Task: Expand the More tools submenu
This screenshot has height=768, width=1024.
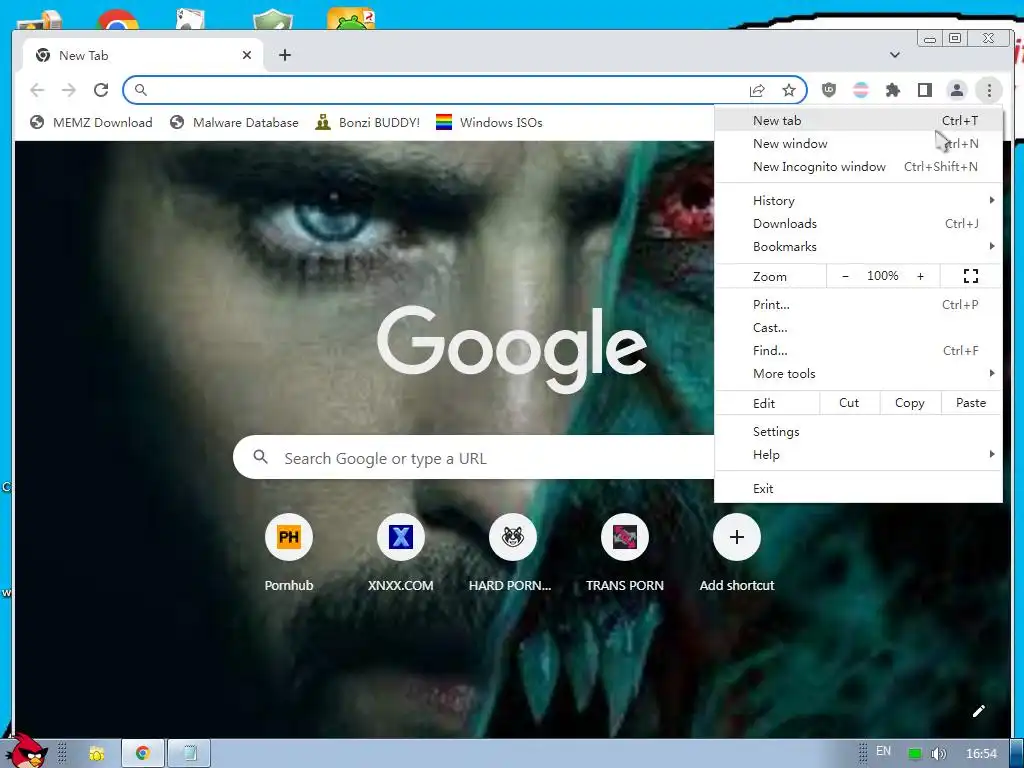Action: coord(858,374)
